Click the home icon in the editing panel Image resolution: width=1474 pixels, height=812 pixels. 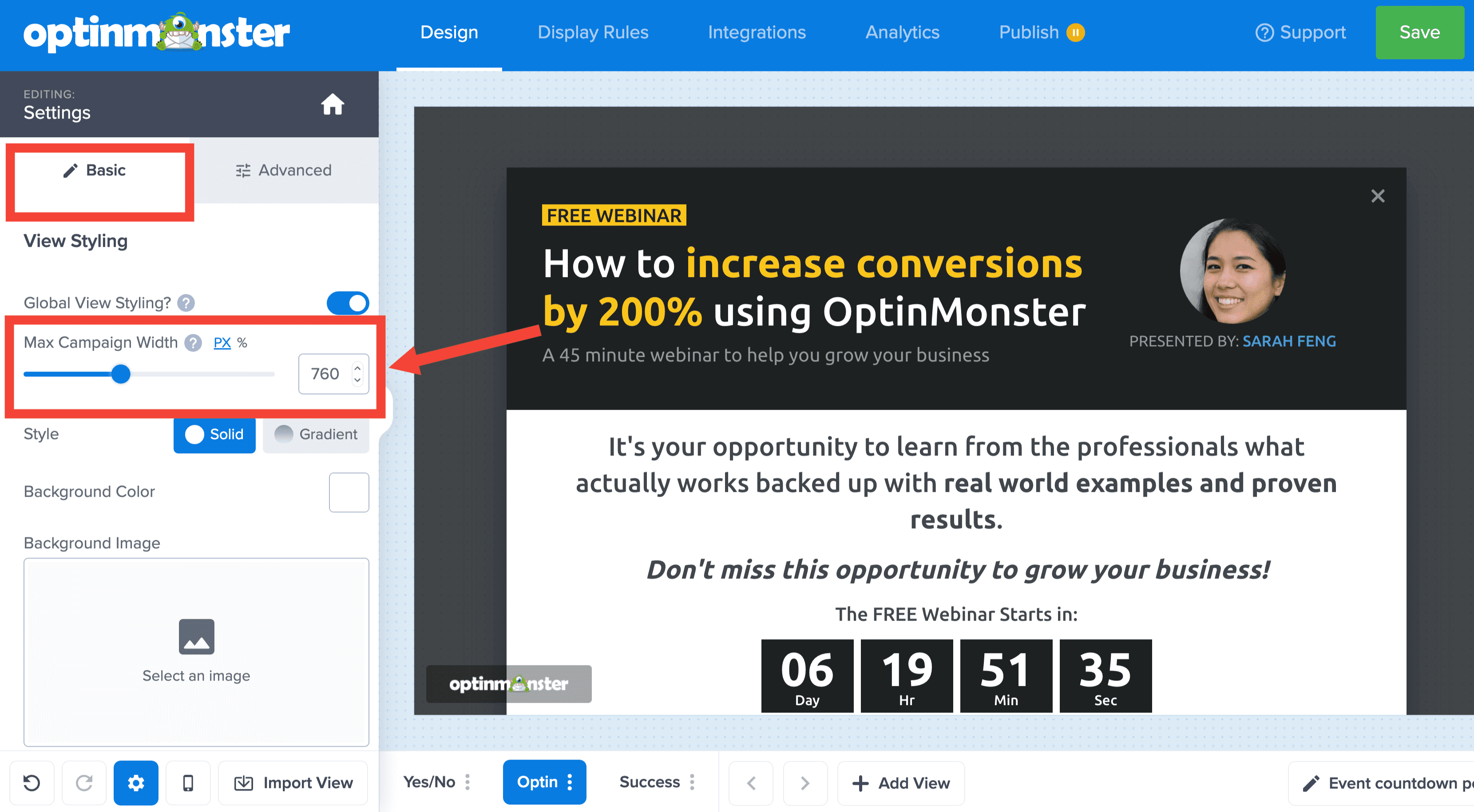(333, 104)
